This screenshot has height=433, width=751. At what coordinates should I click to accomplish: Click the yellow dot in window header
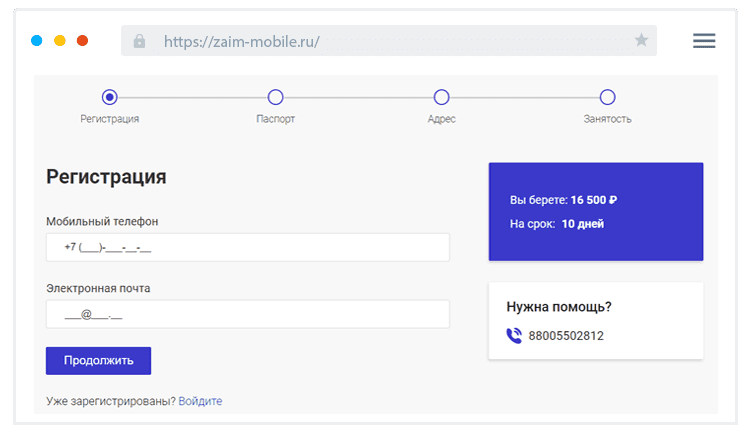pos(60,41)
